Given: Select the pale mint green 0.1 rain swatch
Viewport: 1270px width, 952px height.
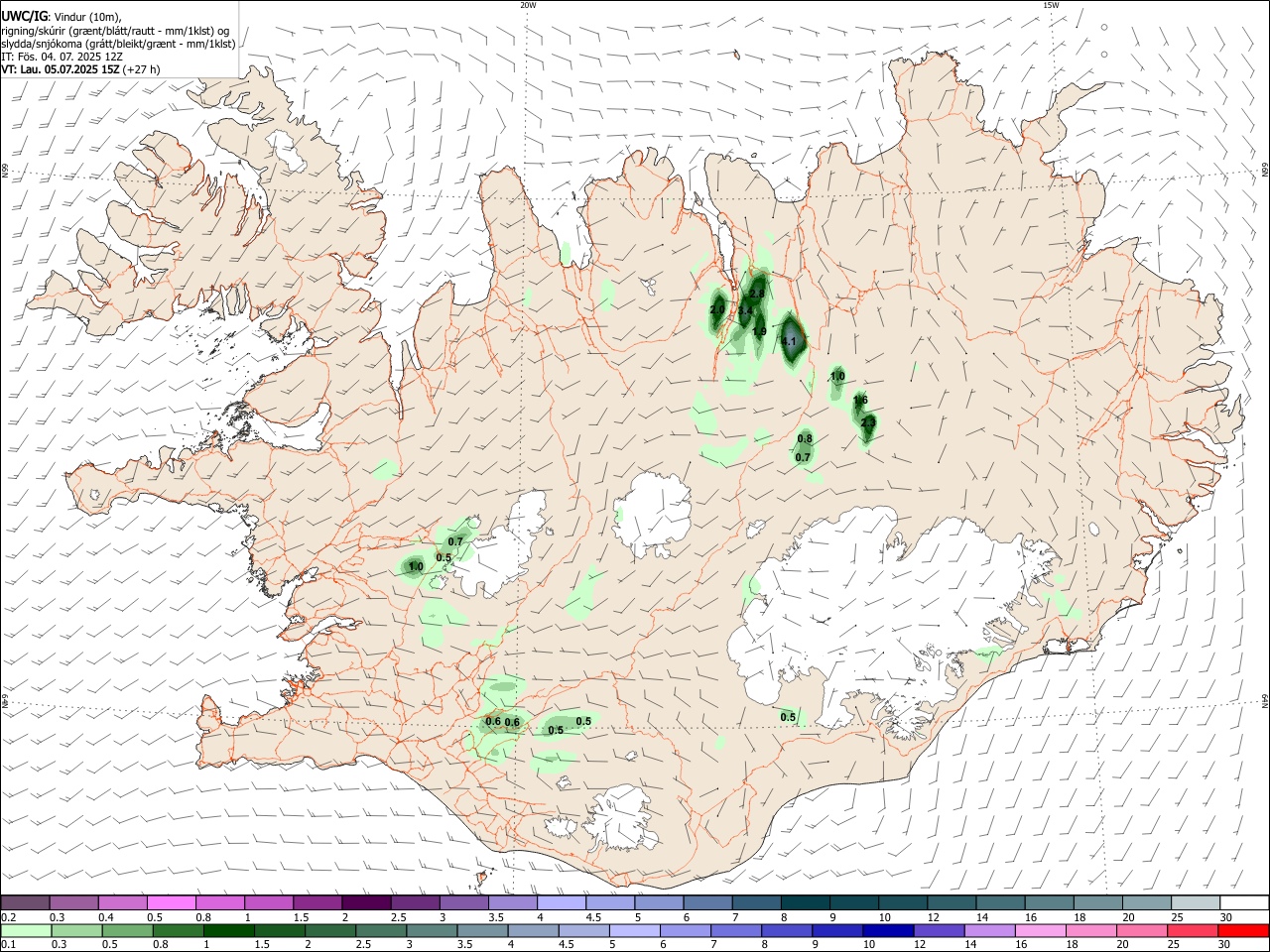Looking at the screenshot, I should click(26, 930).
